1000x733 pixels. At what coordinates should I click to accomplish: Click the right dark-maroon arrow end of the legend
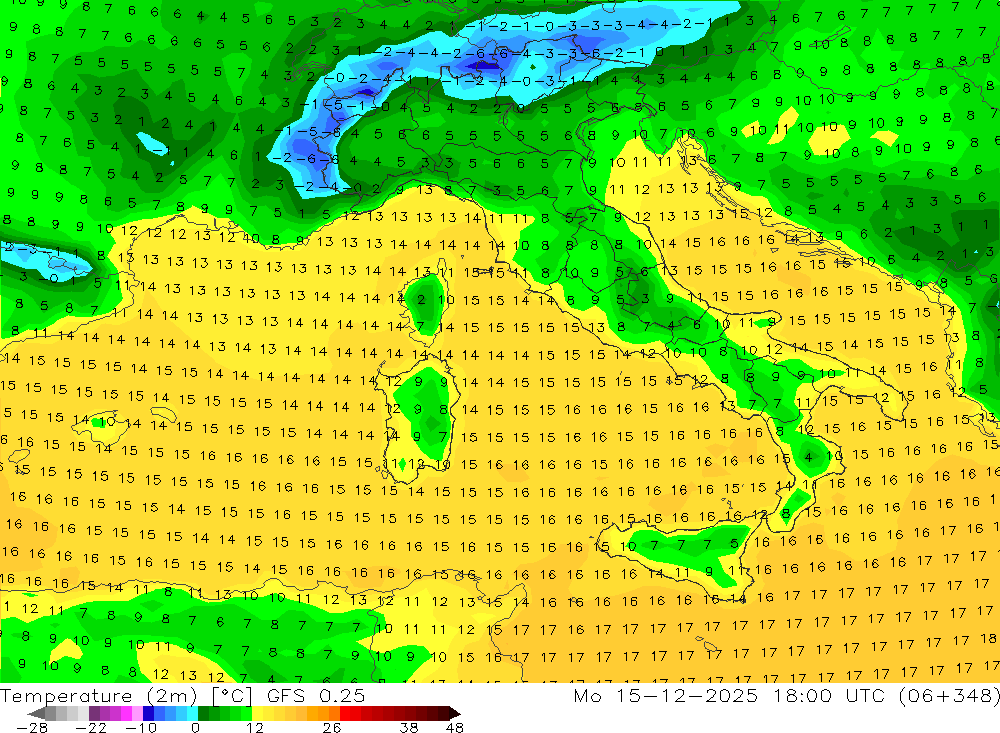click(x=455, y=713)
